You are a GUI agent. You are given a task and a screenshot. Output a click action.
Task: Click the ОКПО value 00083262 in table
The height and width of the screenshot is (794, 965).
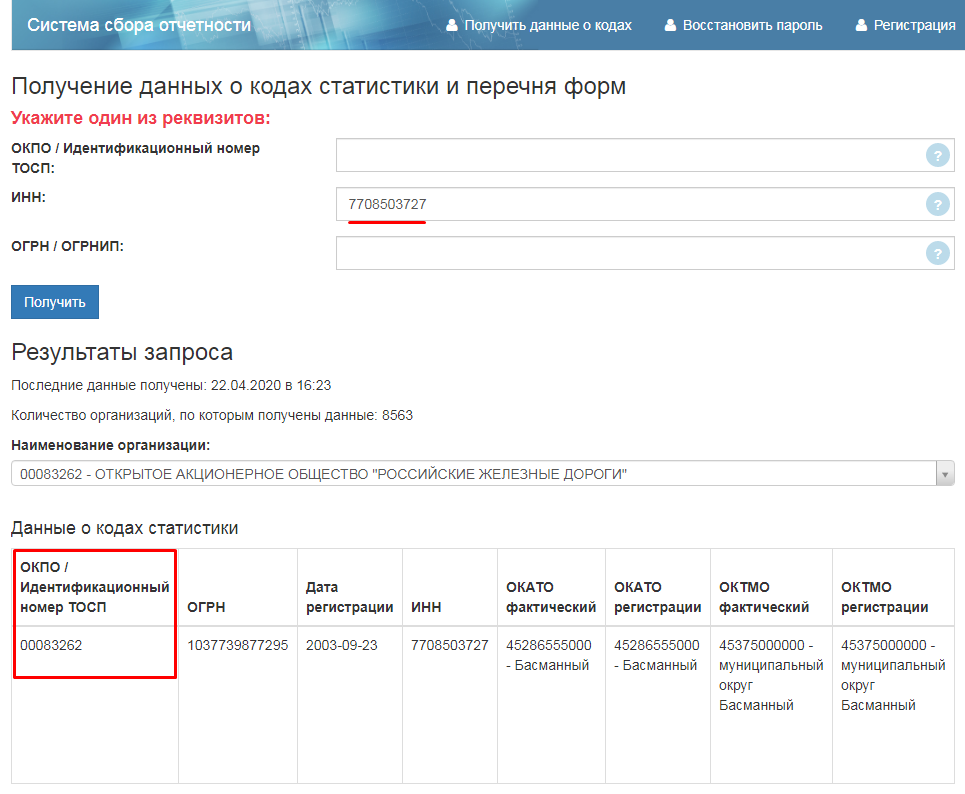(51, 645)
